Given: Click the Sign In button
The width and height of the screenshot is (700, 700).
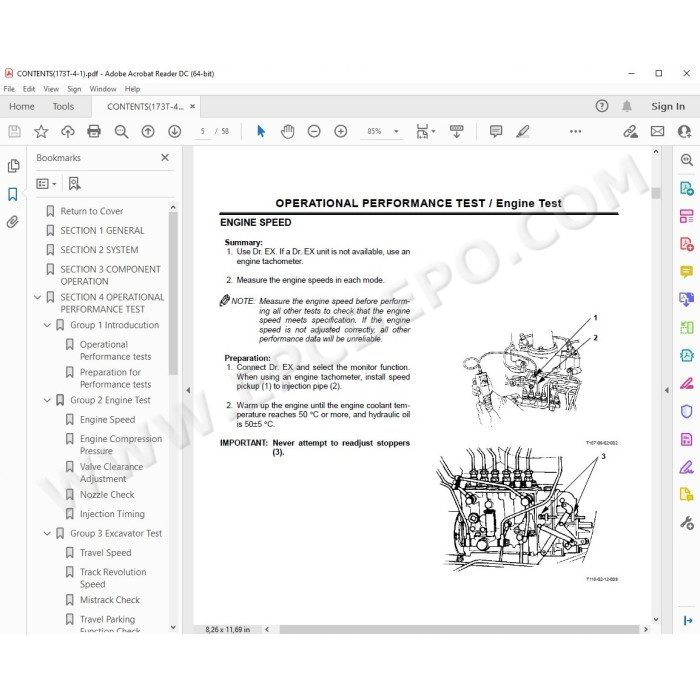Looking at the screenshot, I should pos(668,106).
